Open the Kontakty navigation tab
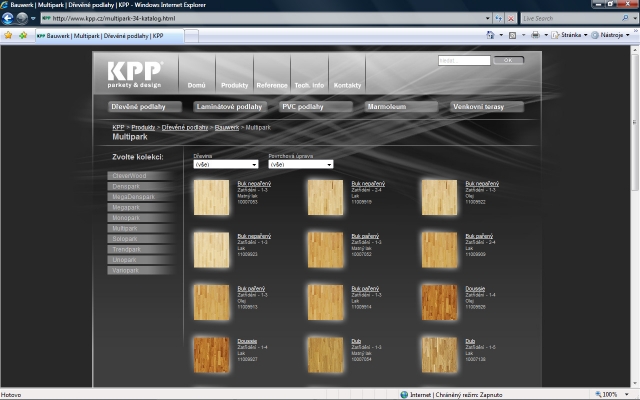 (347, 85)
